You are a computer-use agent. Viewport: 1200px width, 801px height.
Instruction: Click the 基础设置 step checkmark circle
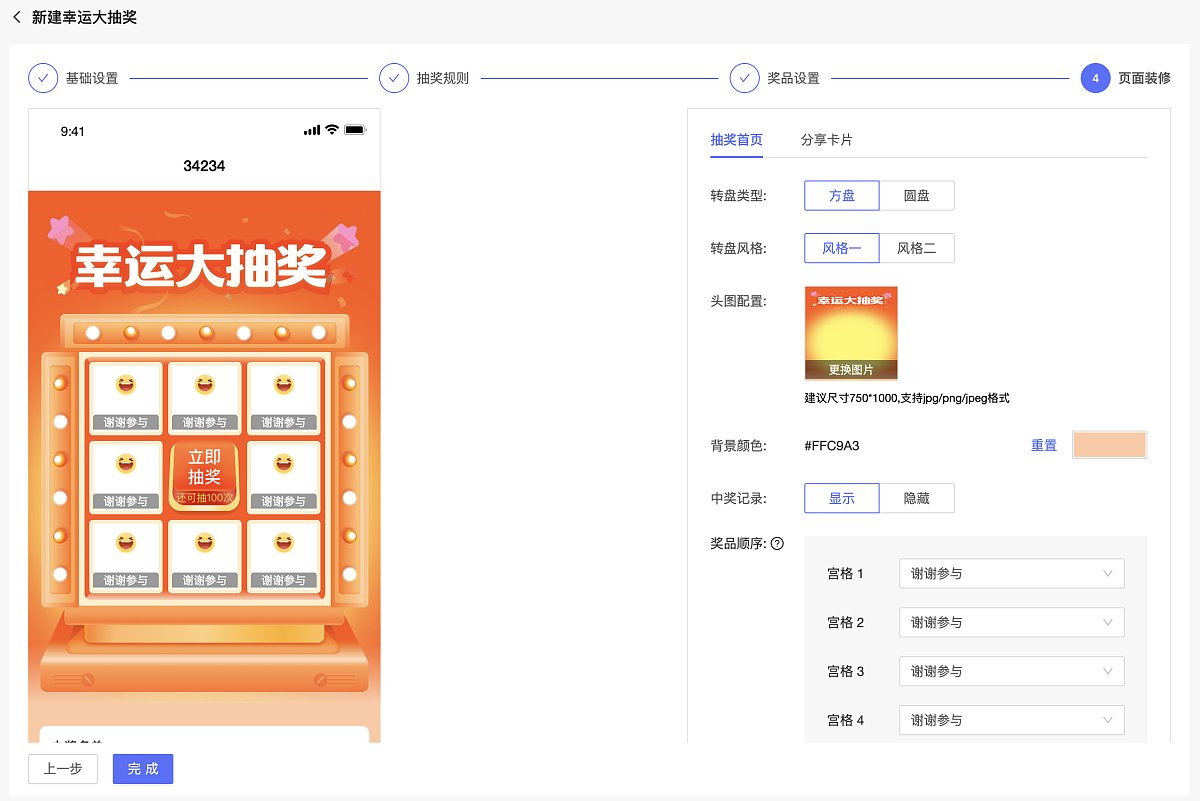[43, 78]
